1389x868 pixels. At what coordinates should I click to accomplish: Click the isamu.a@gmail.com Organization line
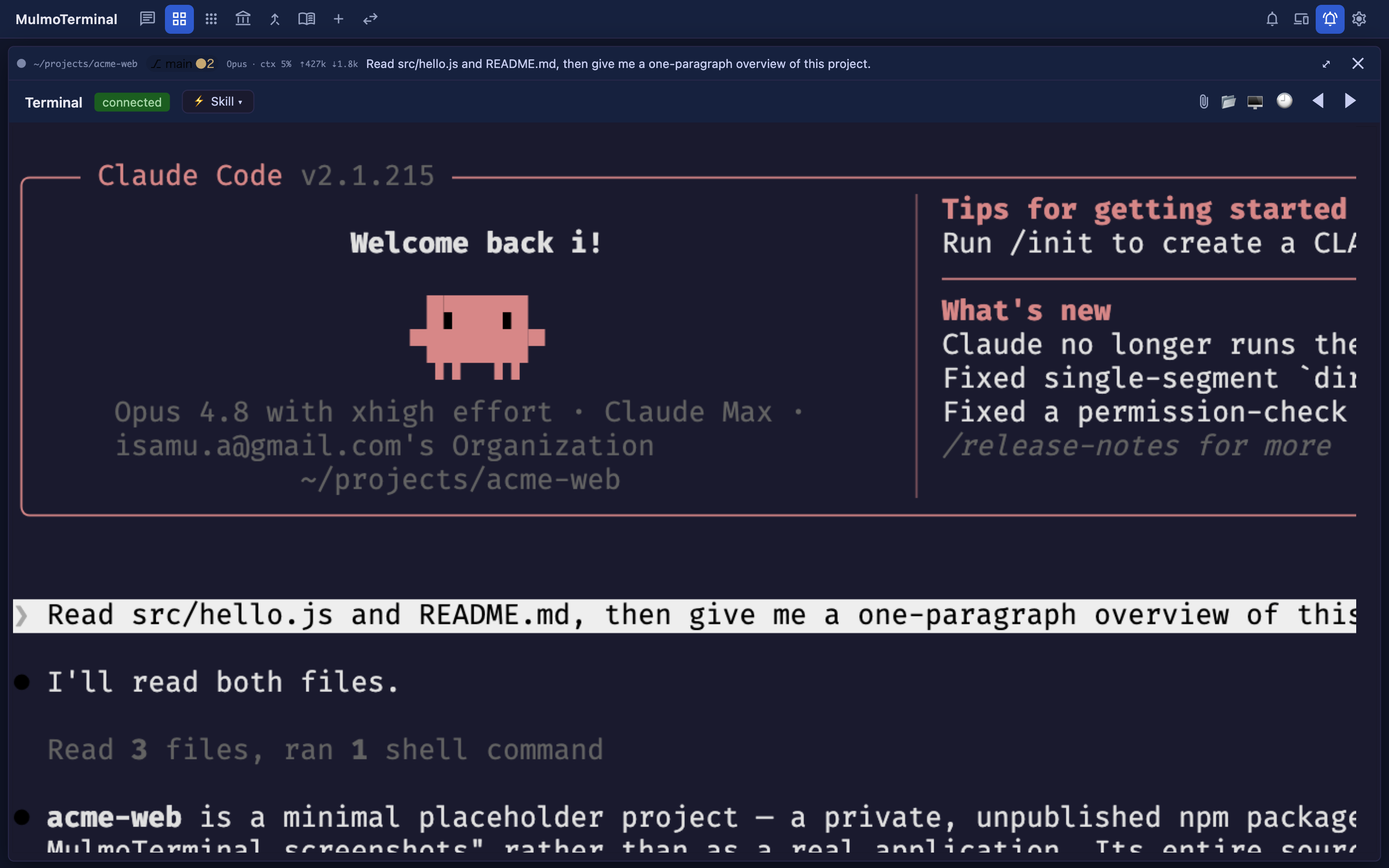384,446
